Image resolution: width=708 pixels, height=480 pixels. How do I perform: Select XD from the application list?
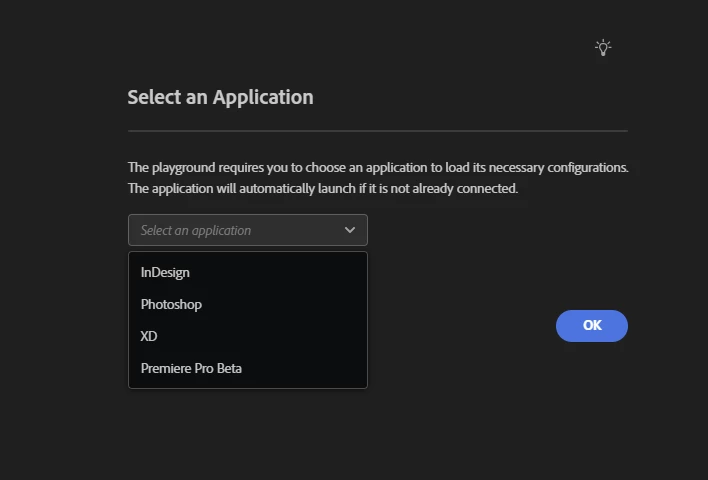click(x=248, y=336)
